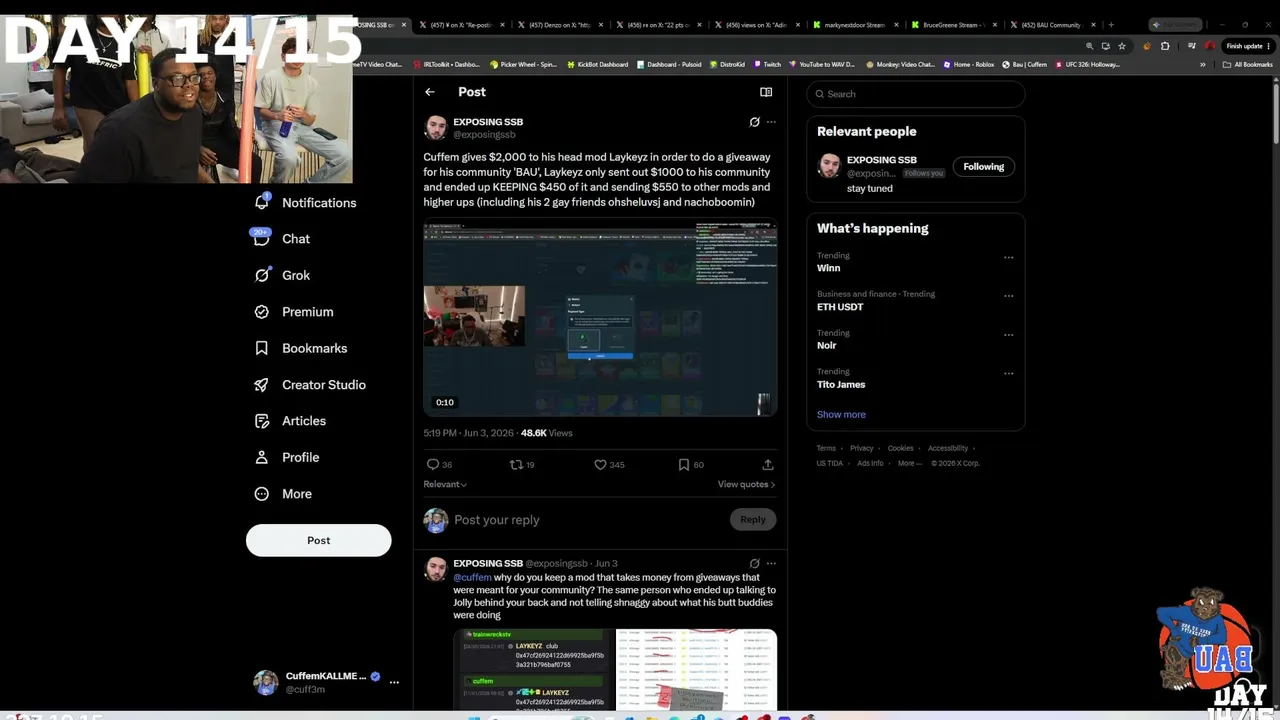The image size is (1280, 720).
Task: Open Articles in the sidebar
Action: pyautogui.click(x=290, y=421)
